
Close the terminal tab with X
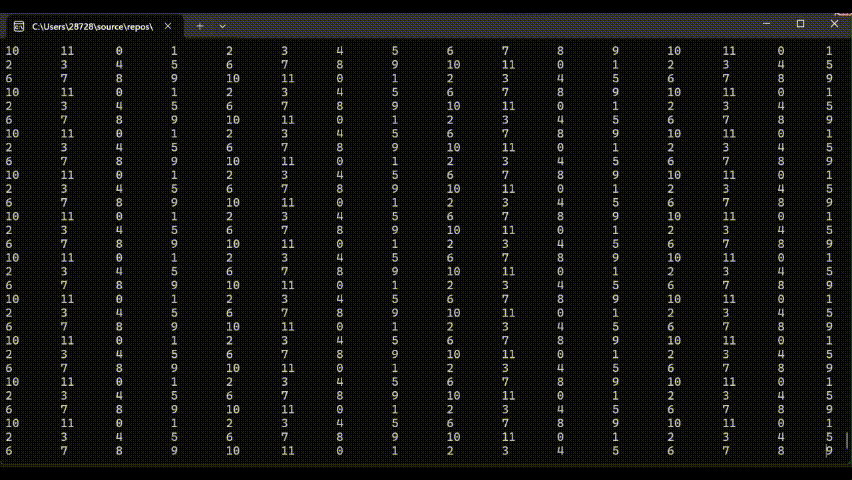tap(168, 26)
